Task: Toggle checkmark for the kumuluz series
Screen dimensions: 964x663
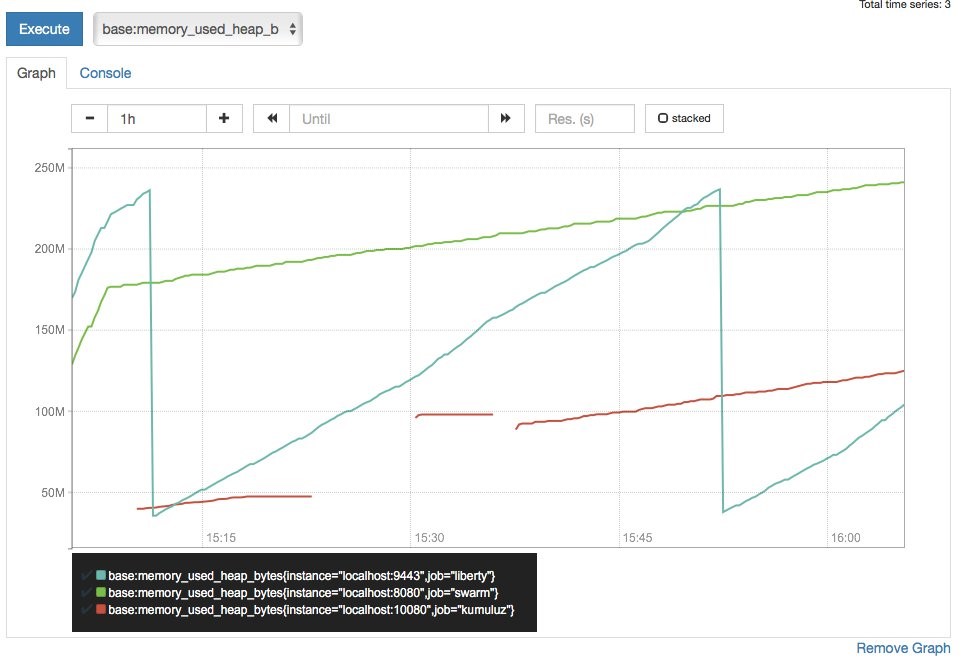Action: (87, 608)
